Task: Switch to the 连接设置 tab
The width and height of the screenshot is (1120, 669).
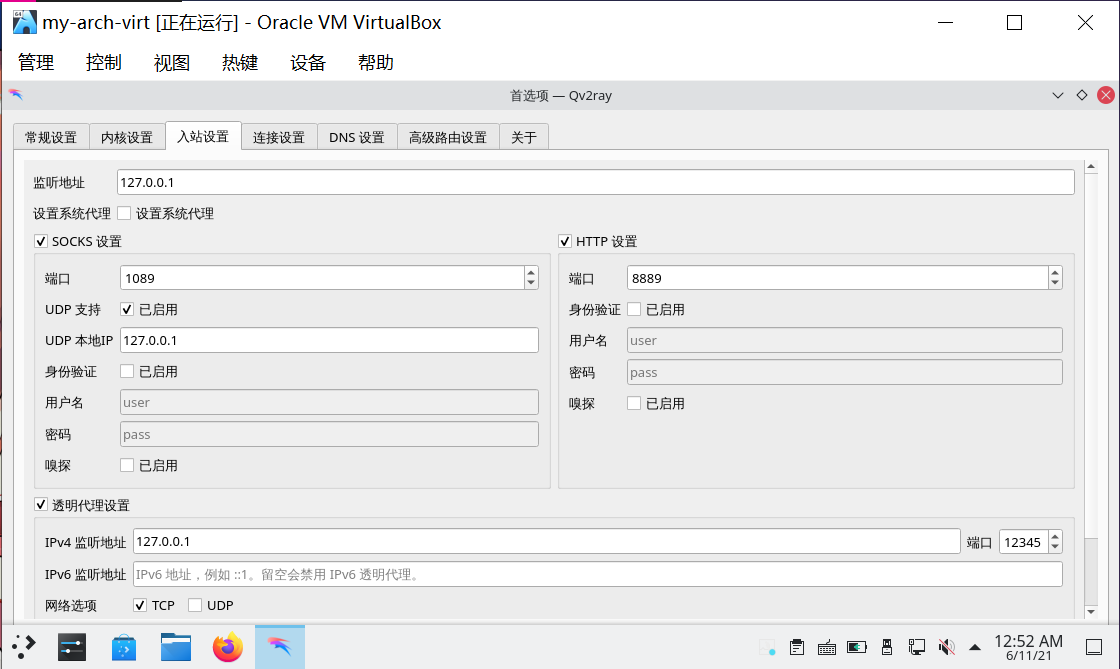Action: [279, 136]
